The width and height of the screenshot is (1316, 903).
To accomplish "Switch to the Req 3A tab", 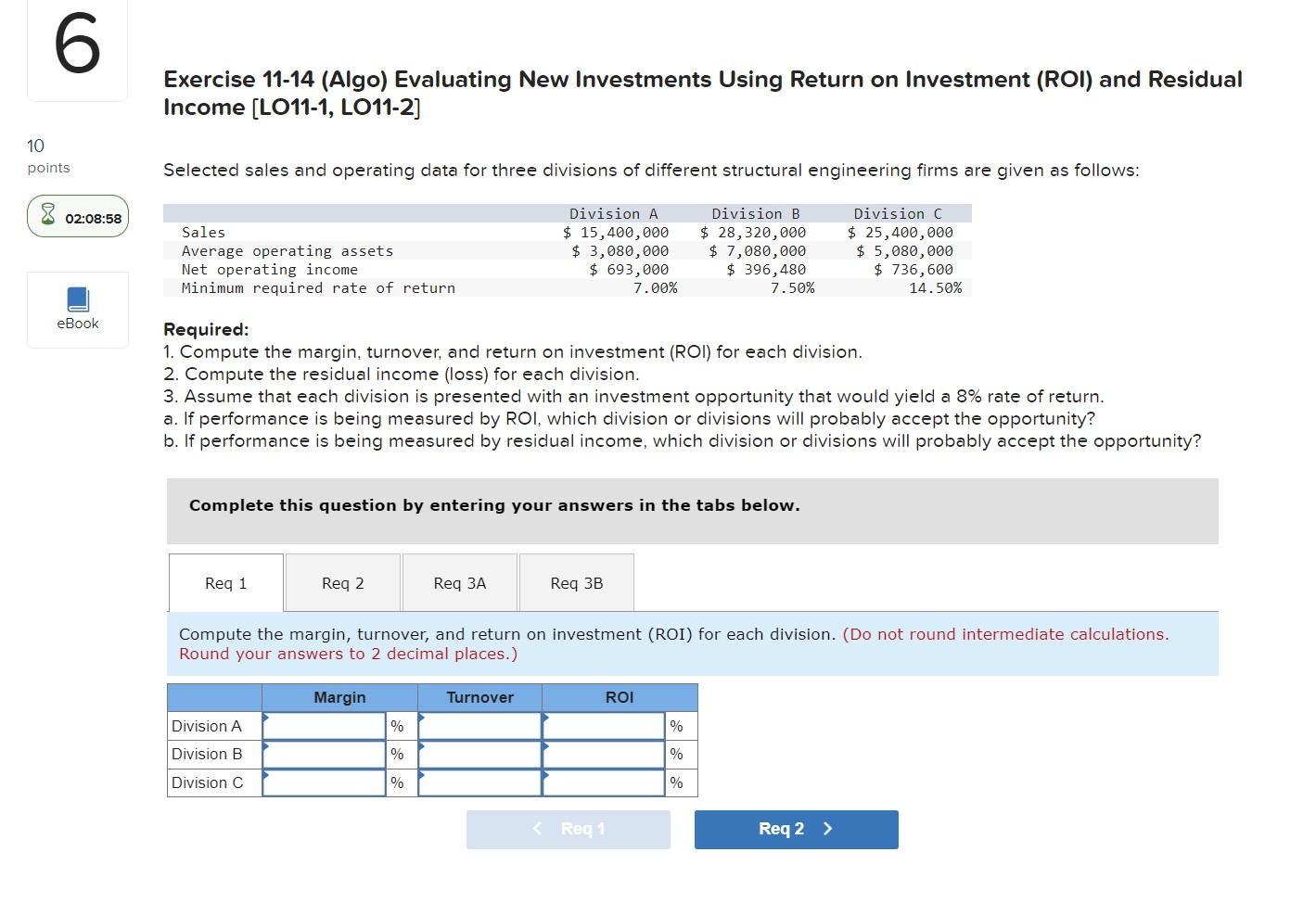I will (x=459, y=582).
